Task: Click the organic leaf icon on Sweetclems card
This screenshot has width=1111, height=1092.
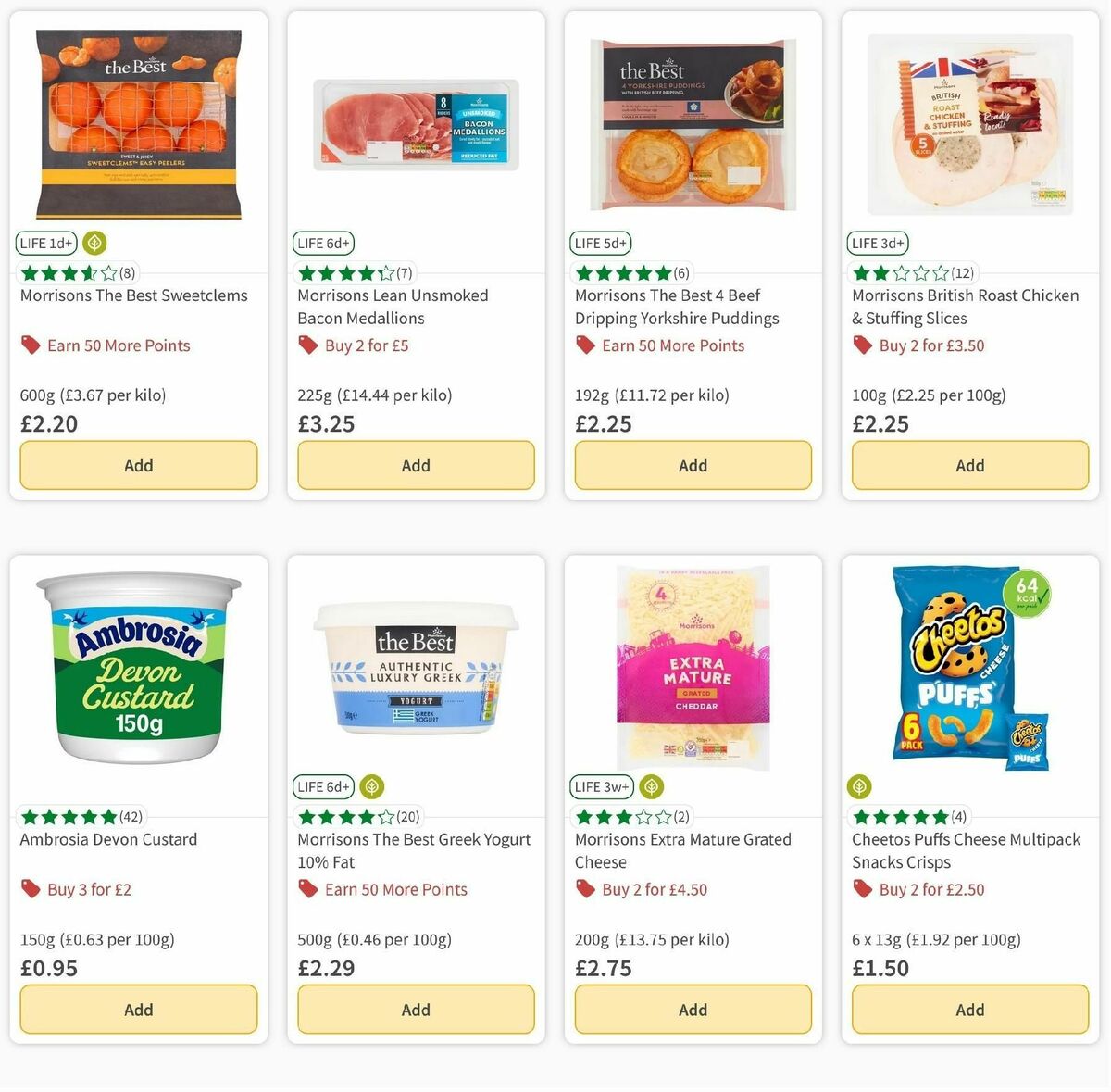Action: tap(93, 243)
